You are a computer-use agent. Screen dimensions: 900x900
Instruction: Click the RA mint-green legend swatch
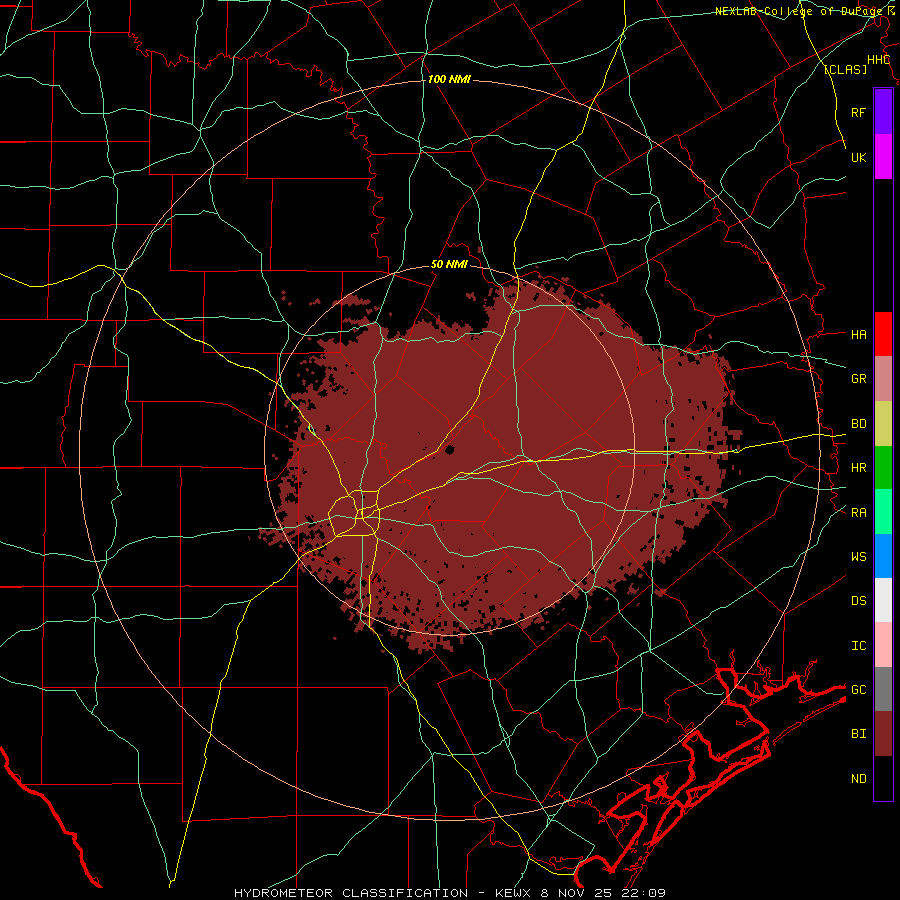click(x=883, y=512)
